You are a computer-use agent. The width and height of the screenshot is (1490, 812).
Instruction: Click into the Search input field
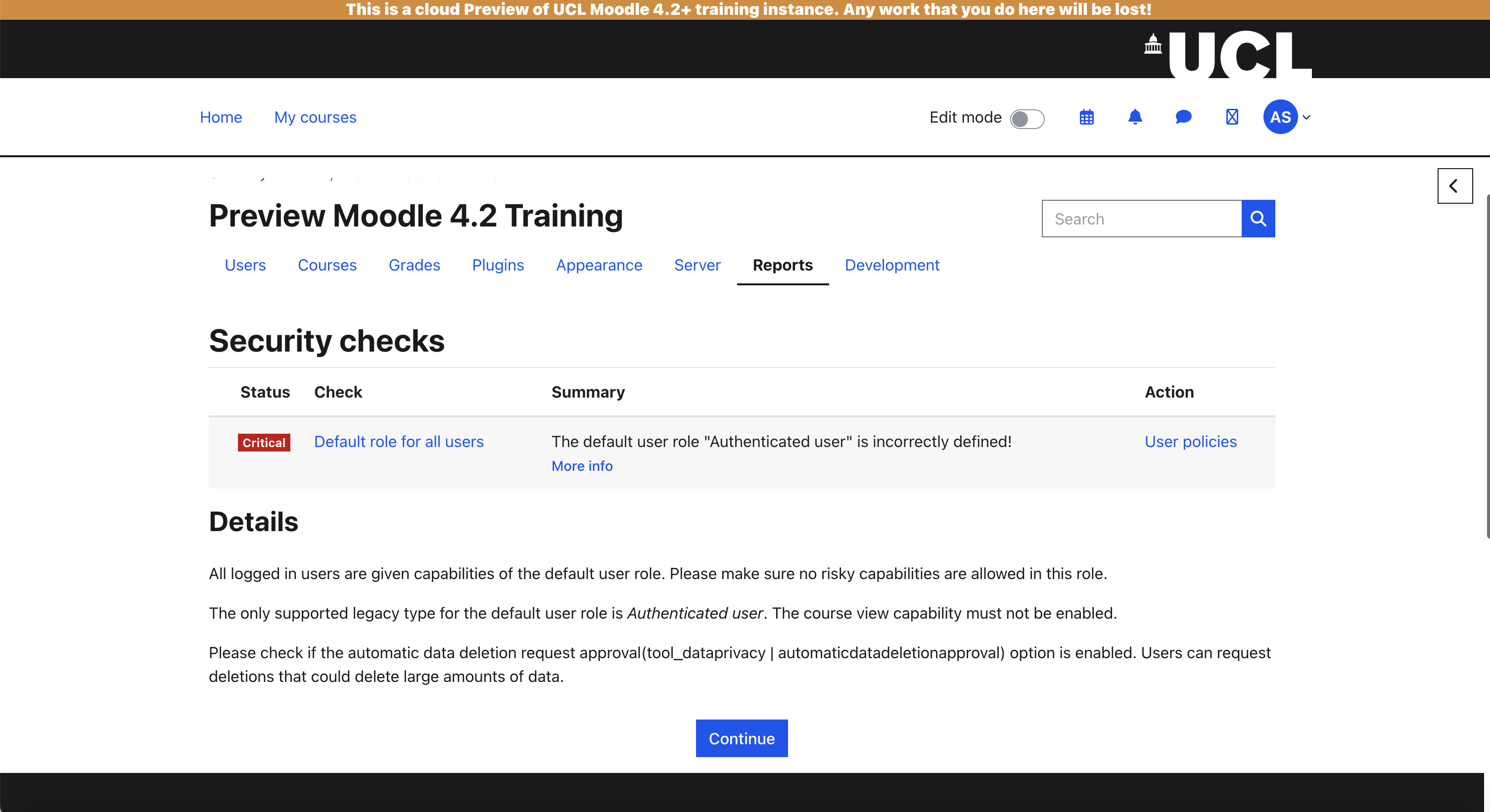(x=1142, y=219)
